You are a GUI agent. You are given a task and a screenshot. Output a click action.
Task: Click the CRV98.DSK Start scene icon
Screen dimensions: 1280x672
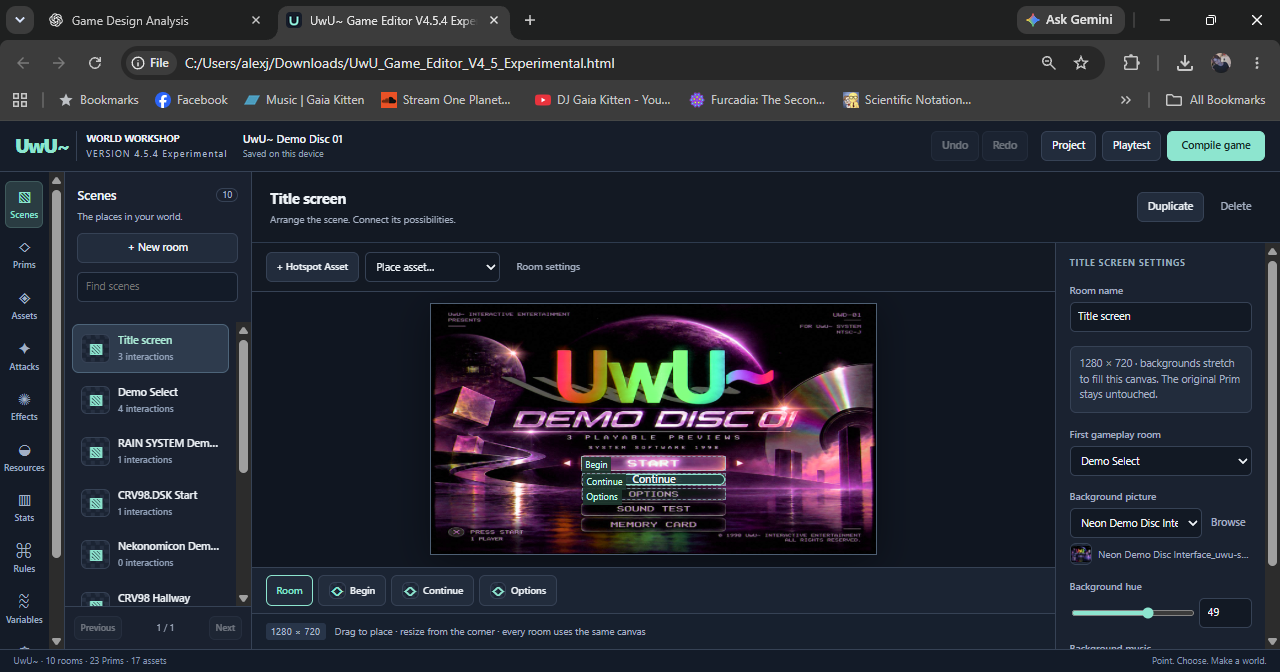point(96,503)
